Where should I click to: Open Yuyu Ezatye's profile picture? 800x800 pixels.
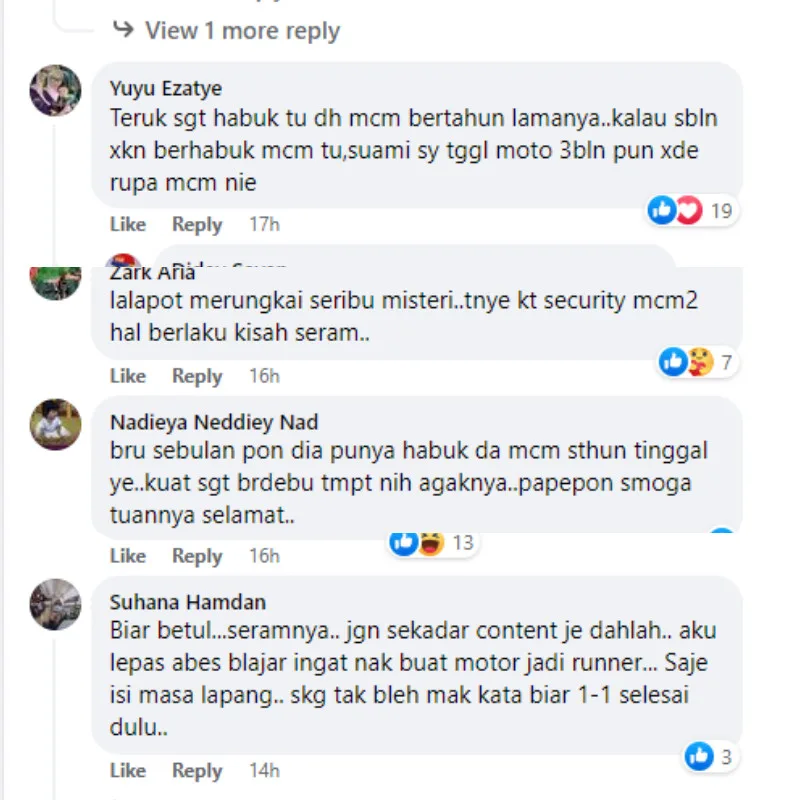tap(56, 90)
